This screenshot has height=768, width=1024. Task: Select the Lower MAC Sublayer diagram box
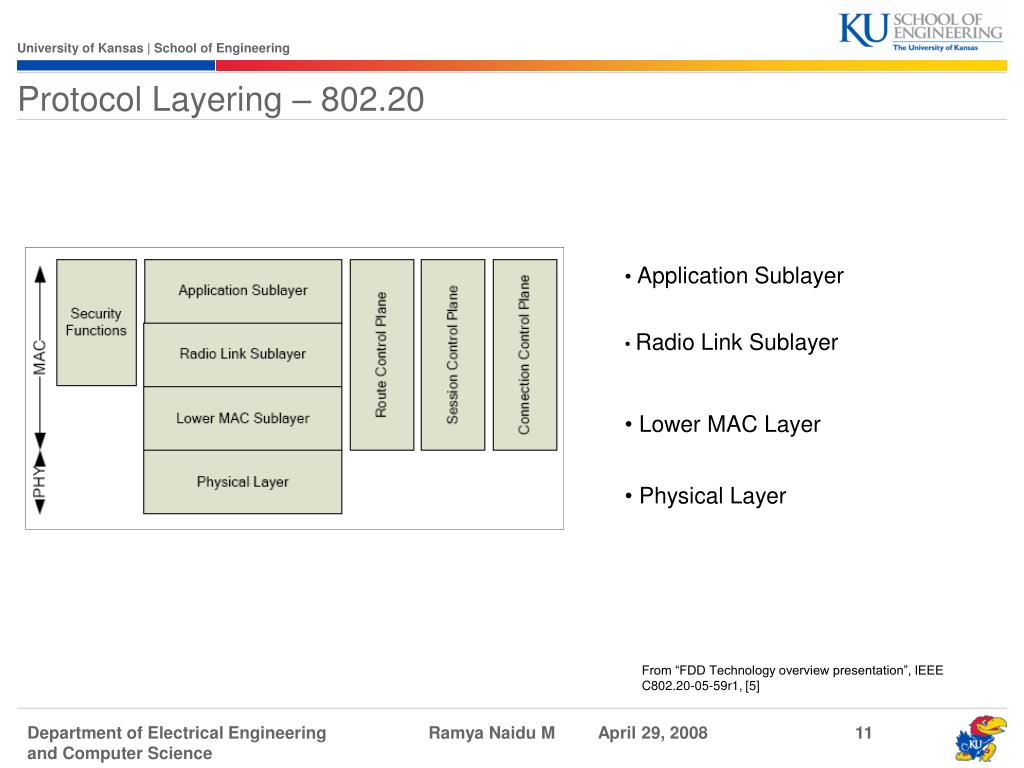pos(243,418)
